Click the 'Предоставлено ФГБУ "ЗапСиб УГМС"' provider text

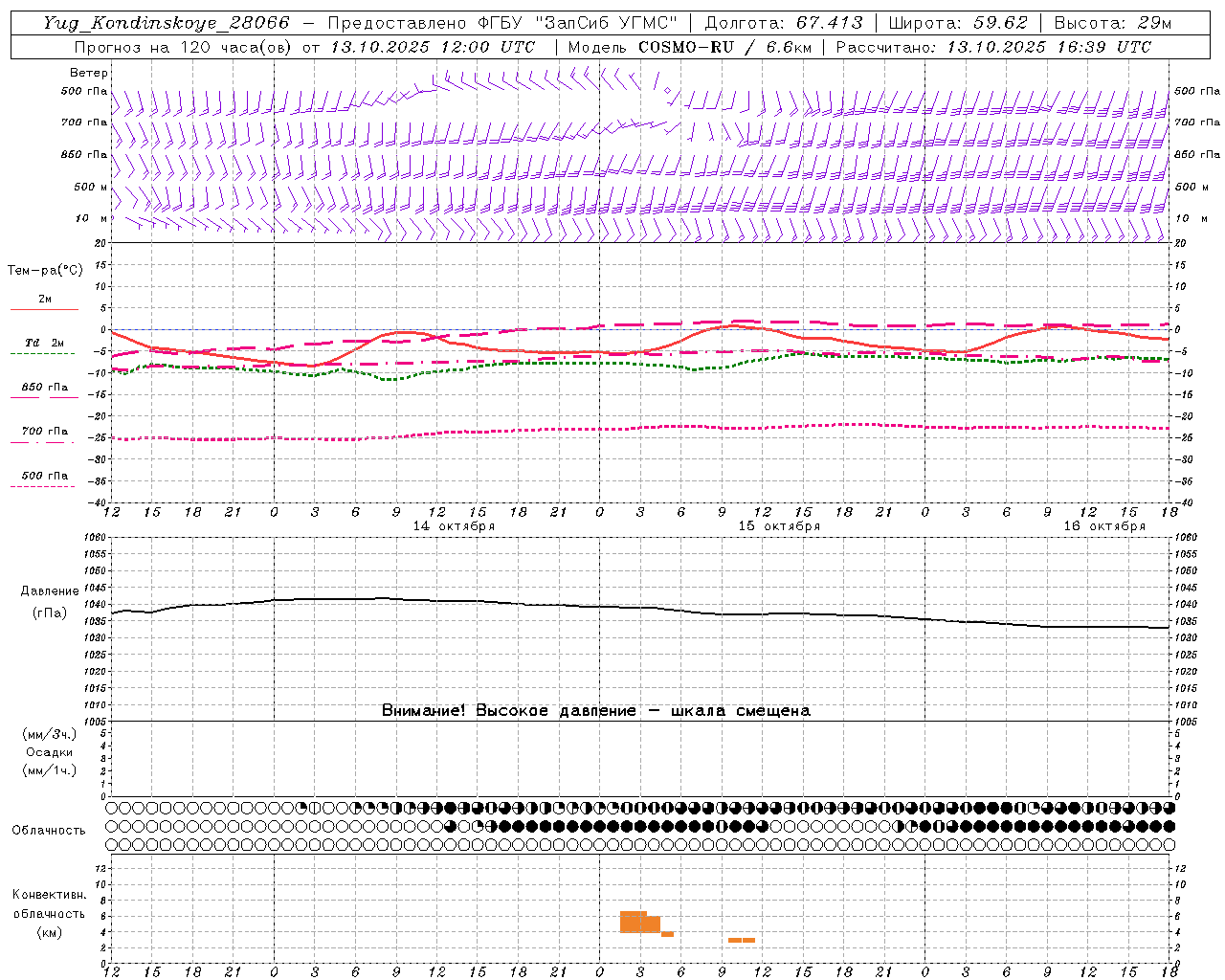point(502,22)
